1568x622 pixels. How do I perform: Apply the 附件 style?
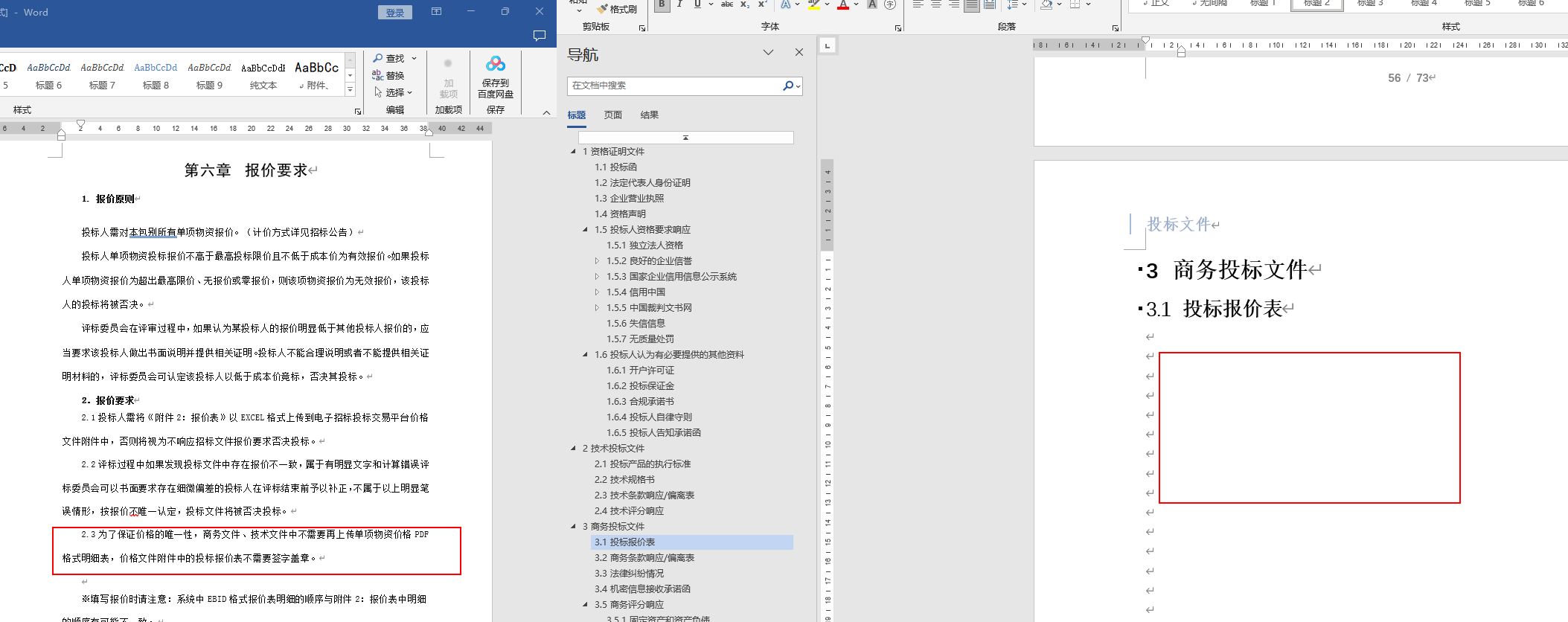[x=316, y=76]
